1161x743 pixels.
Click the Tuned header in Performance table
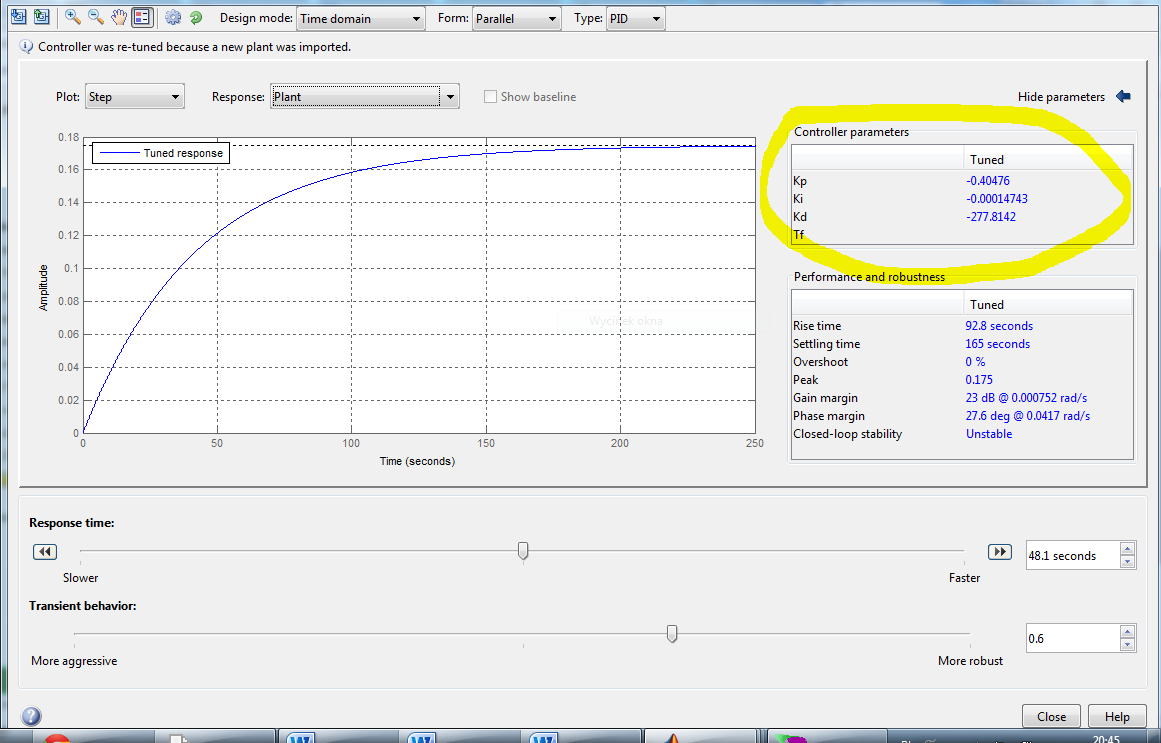click(987, 304)
